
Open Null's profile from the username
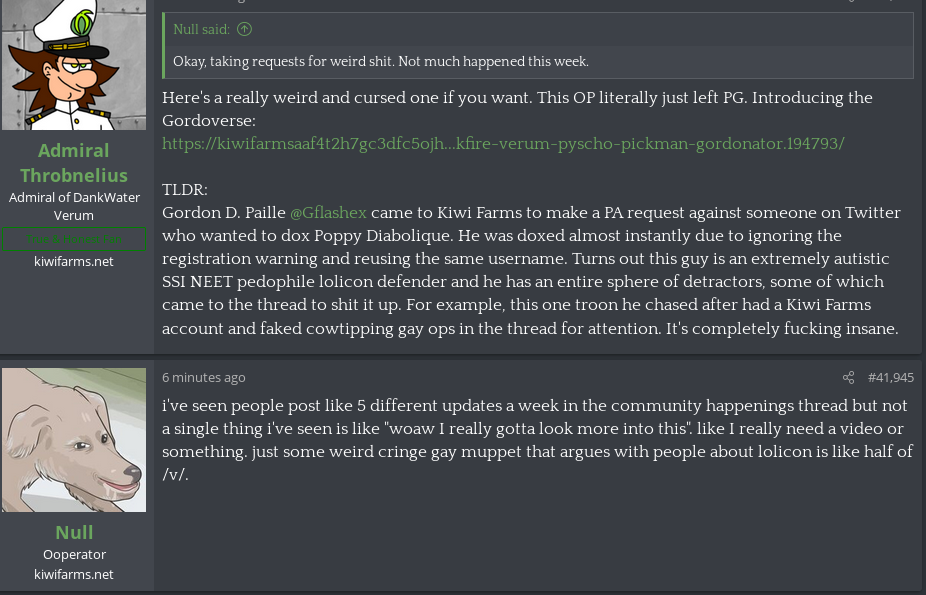pyautogui.click(x=74, y=532)
